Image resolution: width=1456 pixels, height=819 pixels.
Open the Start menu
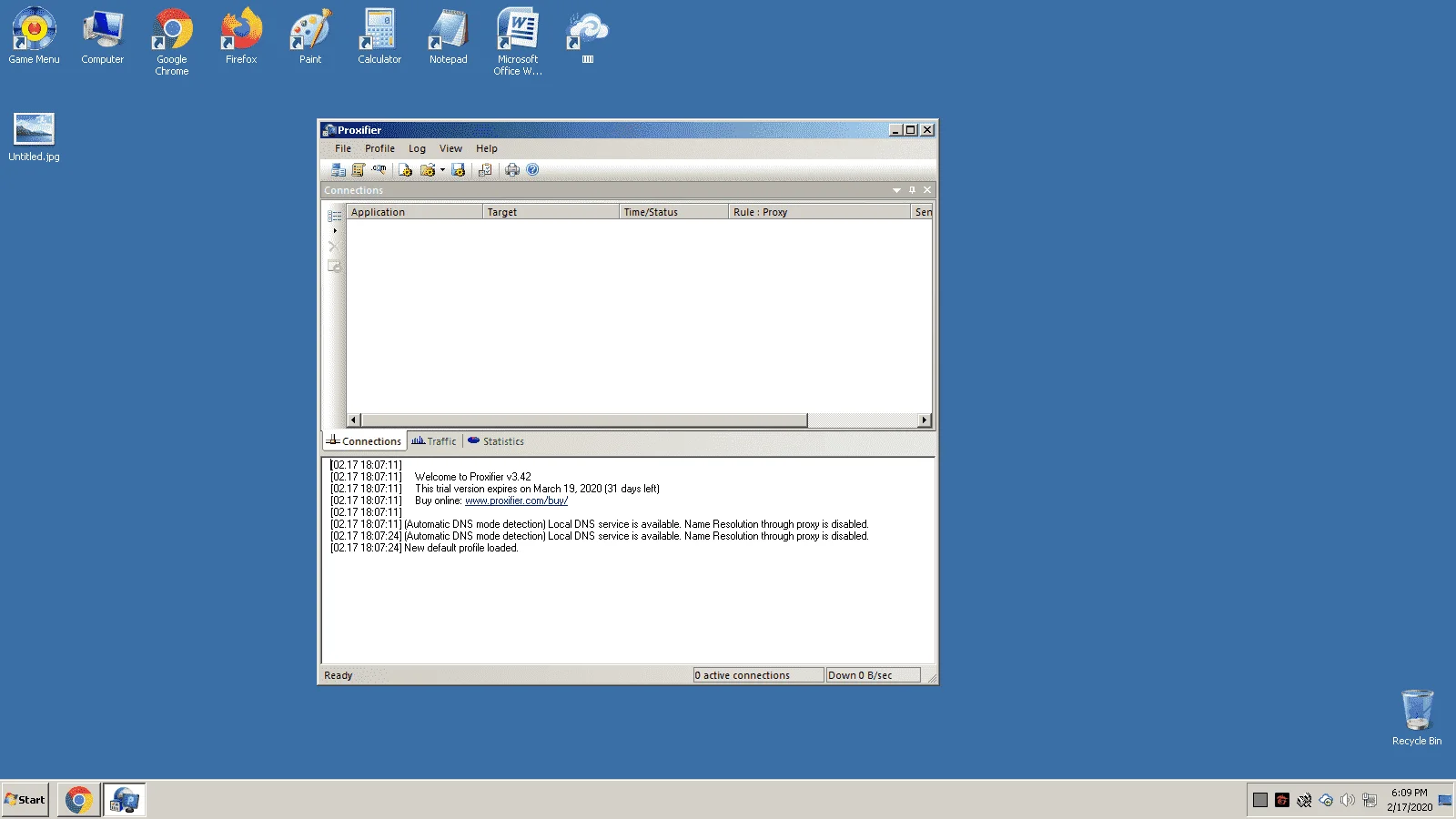pyautogui.click(x=25, y=800)
